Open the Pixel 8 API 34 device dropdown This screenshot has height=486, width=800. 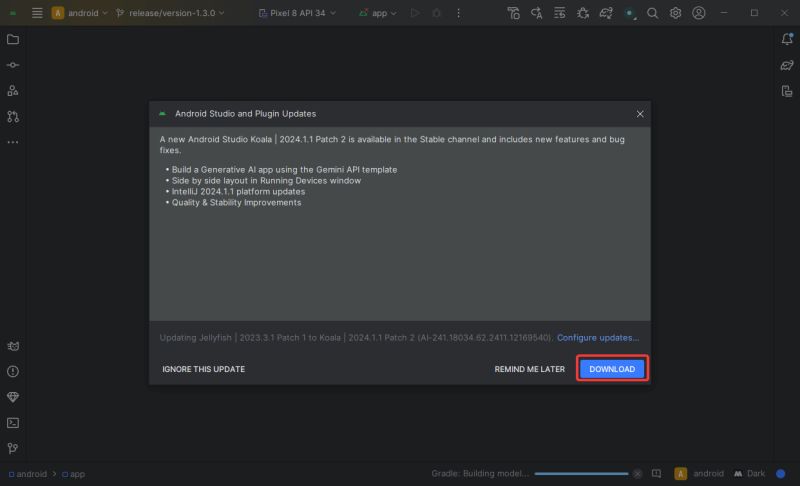[x=297, y=13]
